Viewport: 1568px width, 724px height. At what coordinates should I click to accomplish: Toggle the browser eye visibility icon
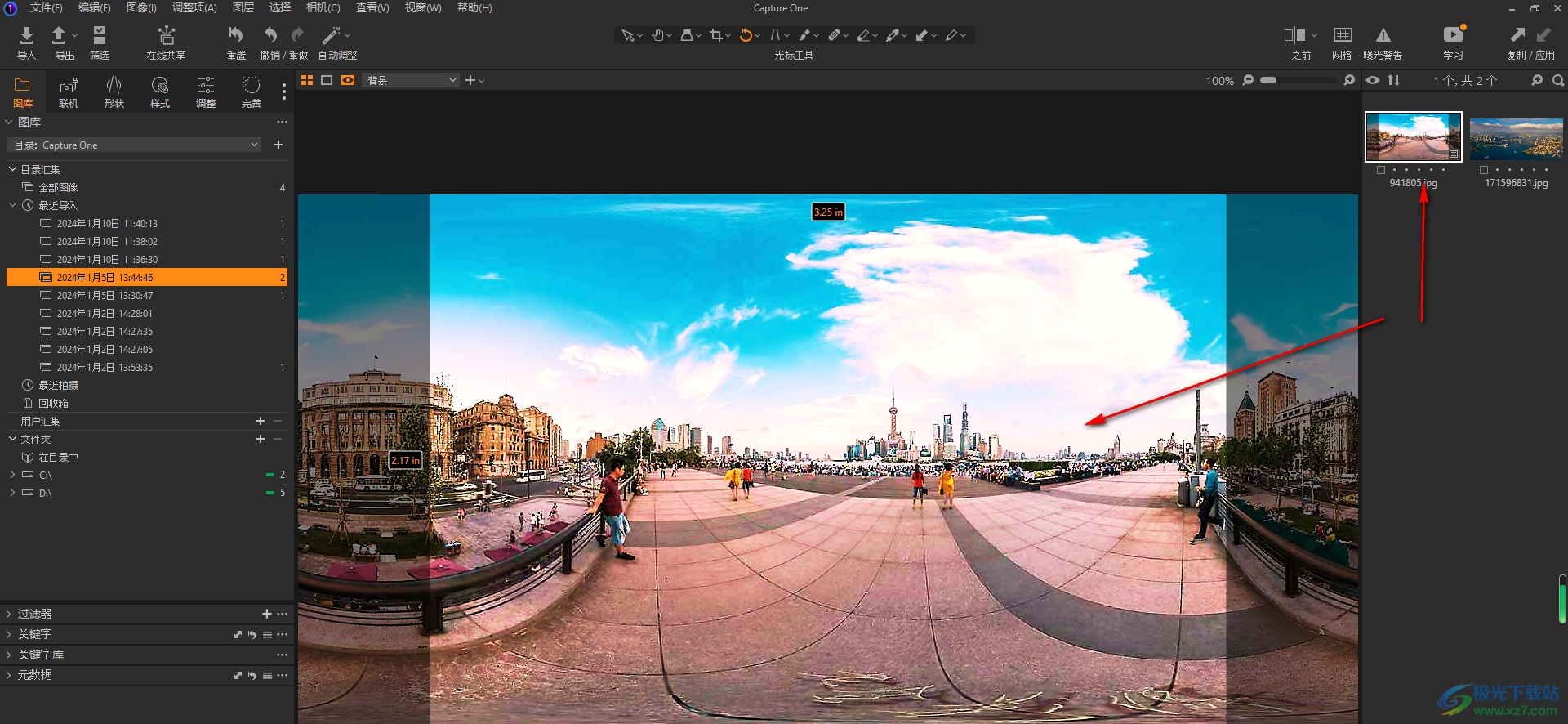(1373, 80)
